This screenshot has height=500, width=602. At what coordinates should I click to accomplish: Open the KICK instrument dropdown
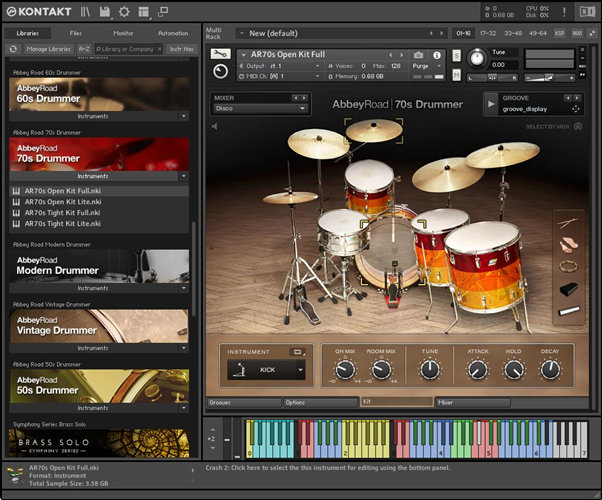pyautogui.click(x=267, y=370)
